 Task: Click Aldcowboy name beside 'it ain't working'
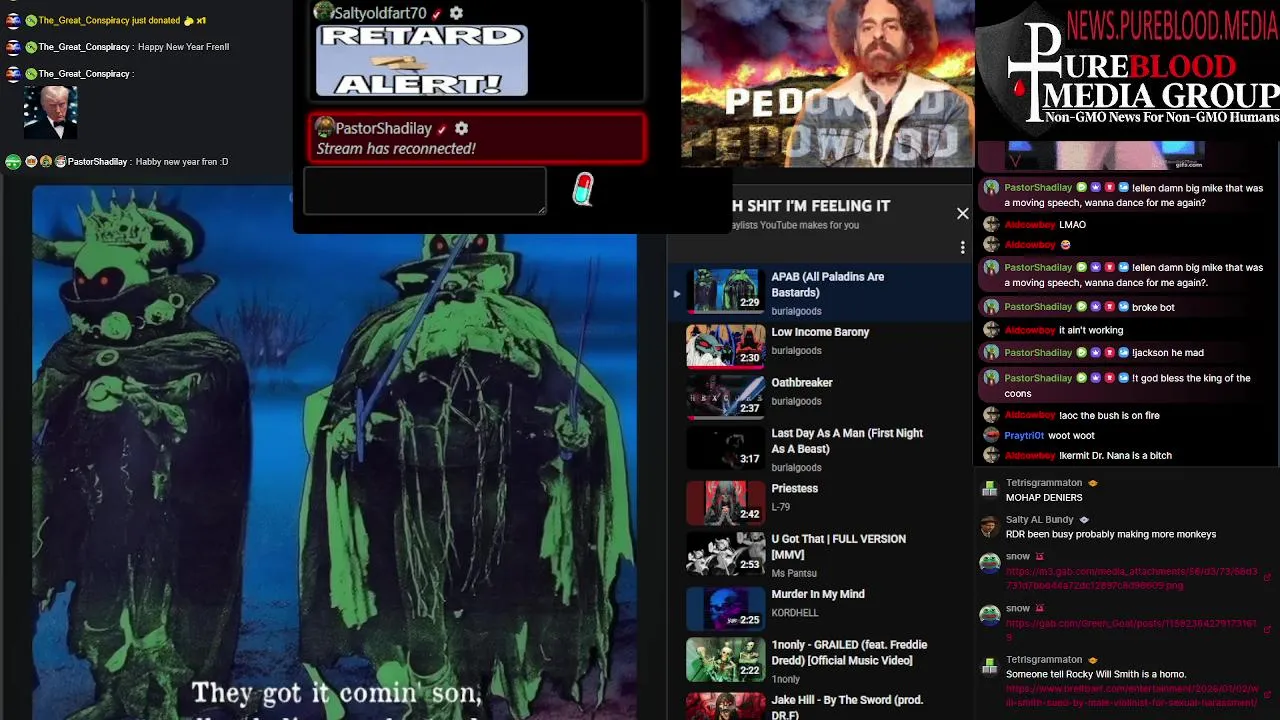1030,330
